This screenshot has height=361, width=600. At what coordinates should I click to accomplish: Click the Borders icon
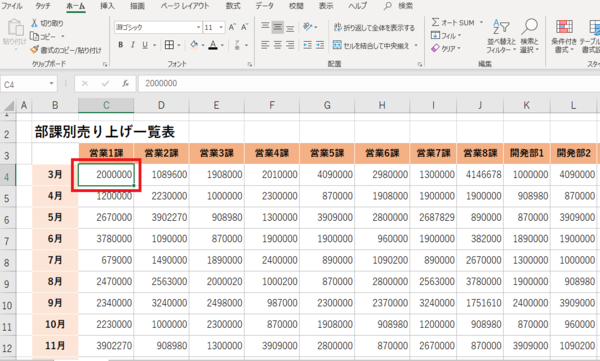coord(169,45)
